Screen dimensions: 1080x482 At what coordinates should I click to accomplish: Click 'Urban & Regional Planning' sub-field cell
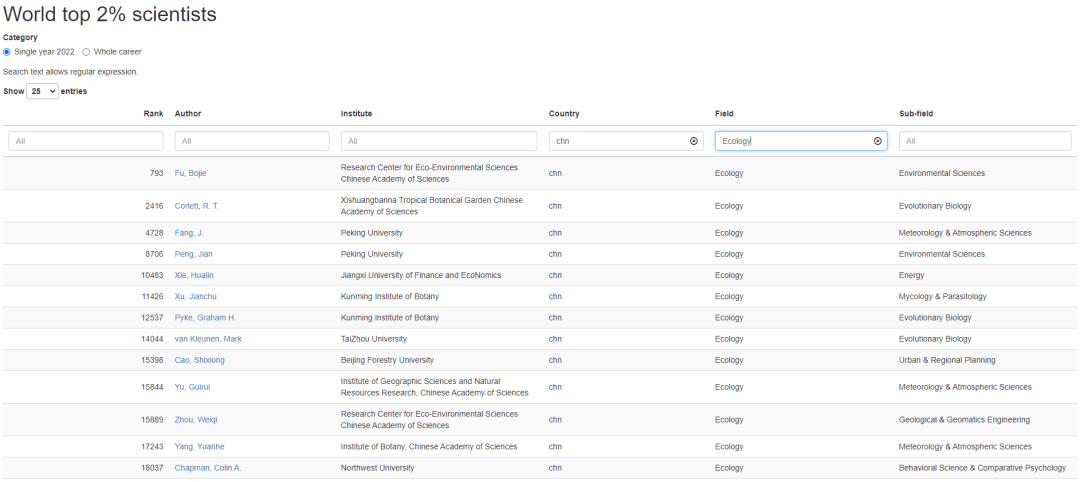click(x=947, y=360)
